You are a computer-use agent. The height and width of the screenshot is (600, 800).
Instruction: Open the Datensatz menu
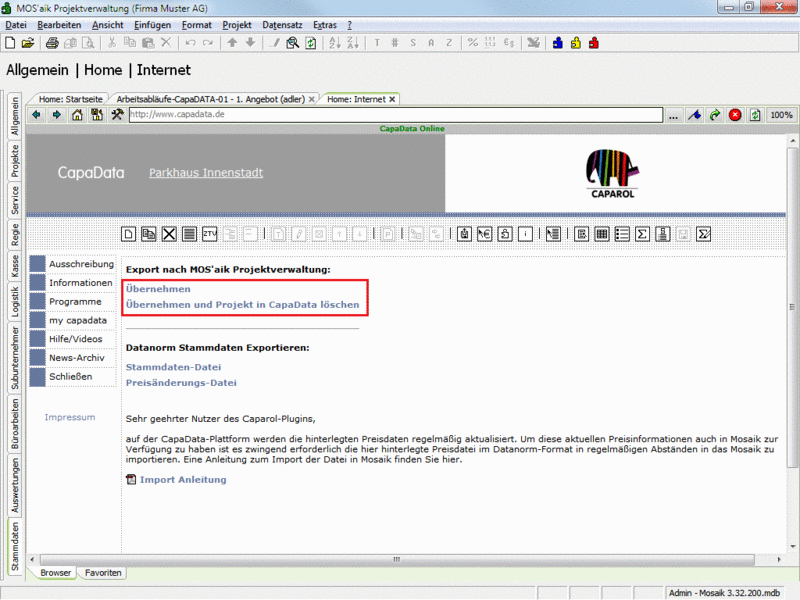(x=282, y=25)
